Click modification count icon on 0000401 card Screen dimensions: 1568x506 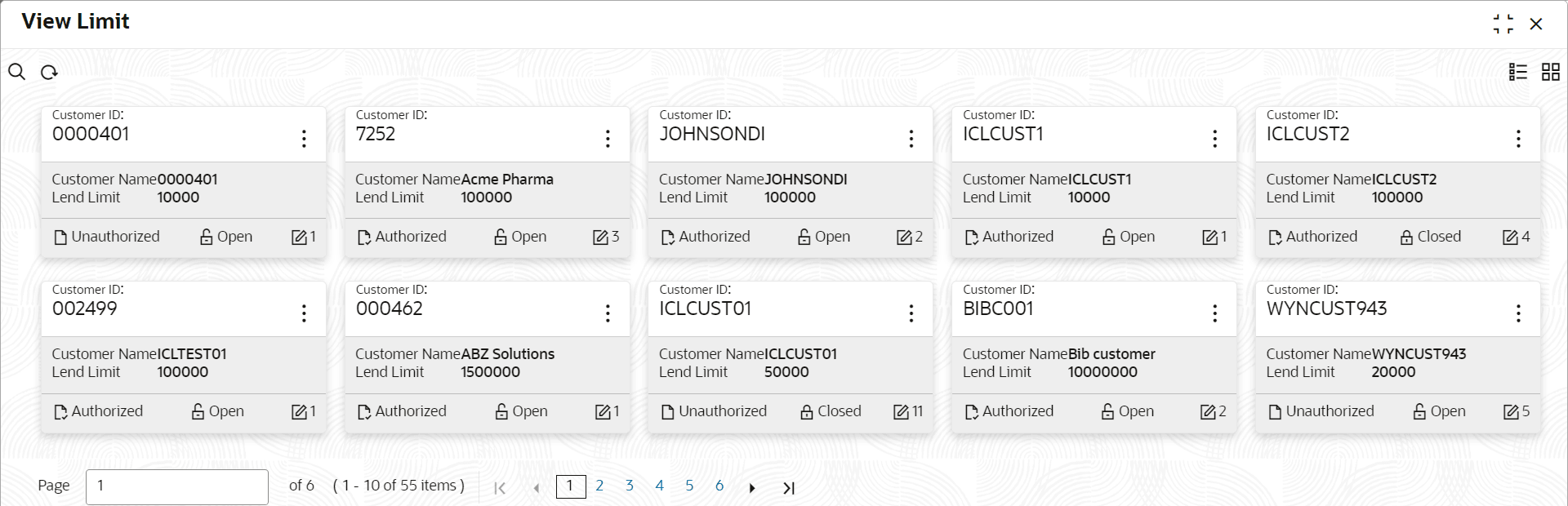[x=299, y=237]
